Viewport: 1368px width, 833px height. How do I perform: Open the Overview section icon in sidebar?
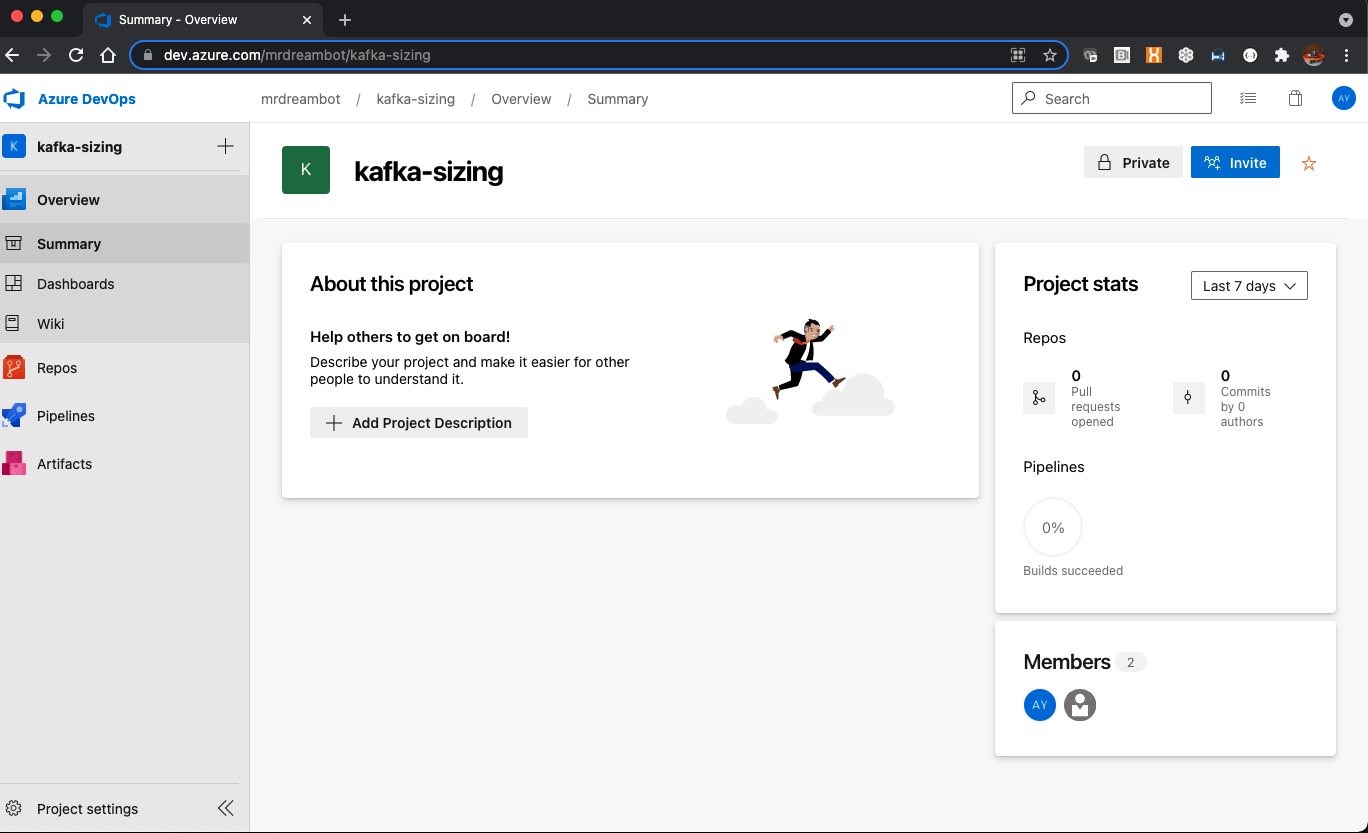[x=14, y=199]
